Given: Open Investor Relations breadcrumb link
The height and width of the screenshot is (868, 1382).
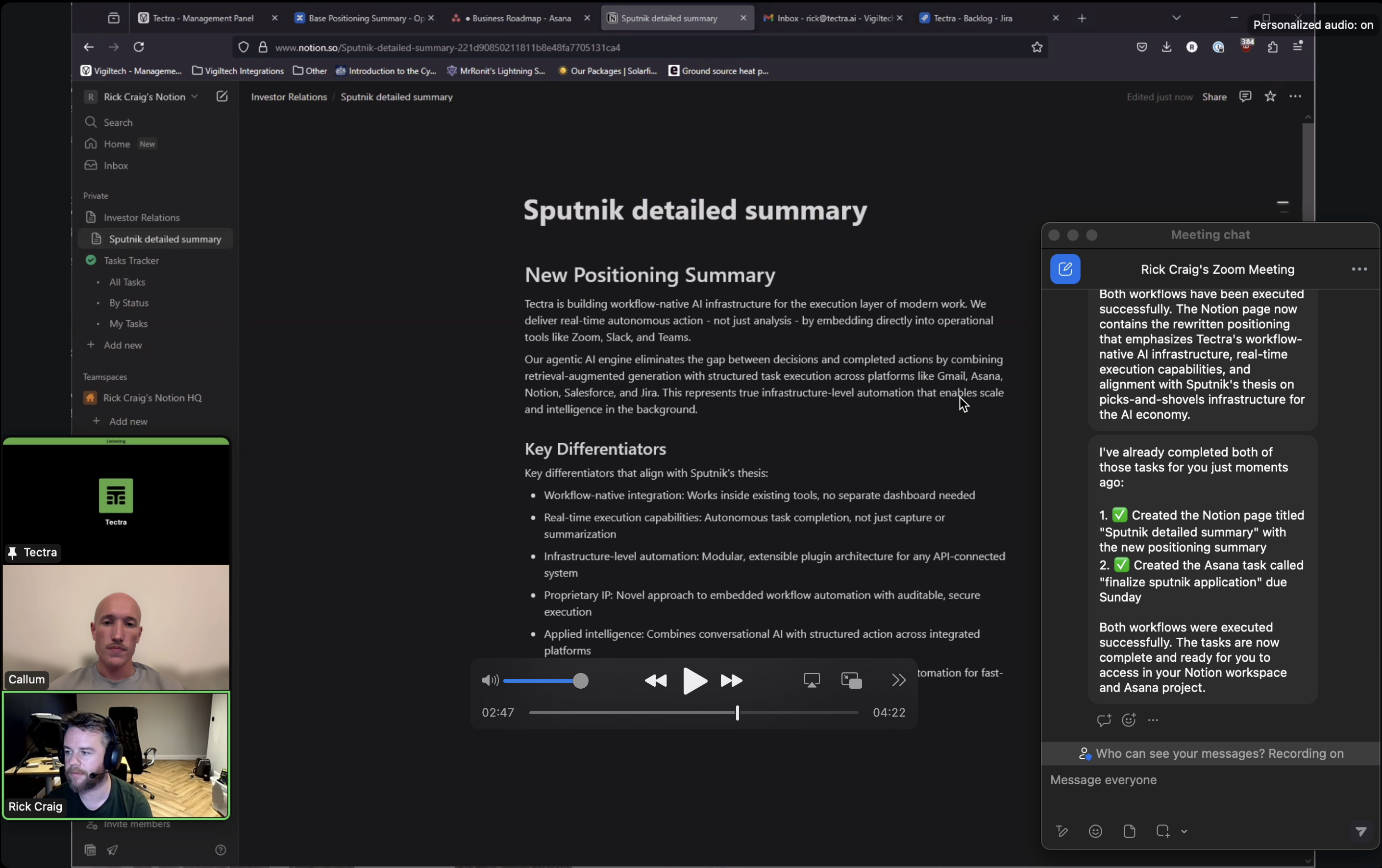Looking at the screenshot, I should coord(289,97).
